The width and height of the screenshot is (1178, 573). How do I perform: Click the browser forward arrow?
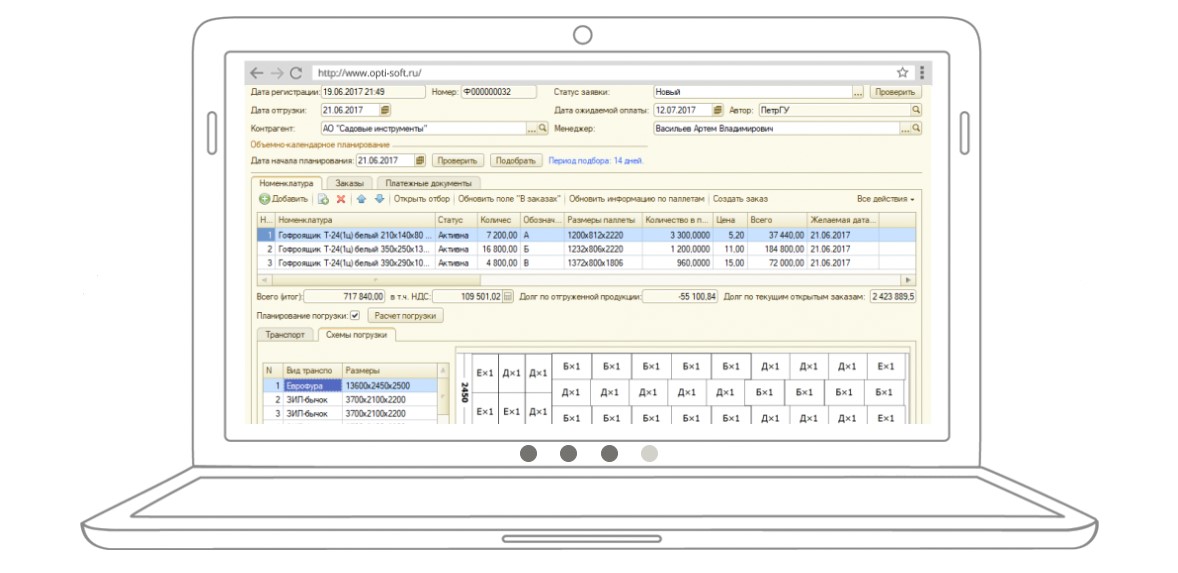pyautogui.click(x=276, y=73)
